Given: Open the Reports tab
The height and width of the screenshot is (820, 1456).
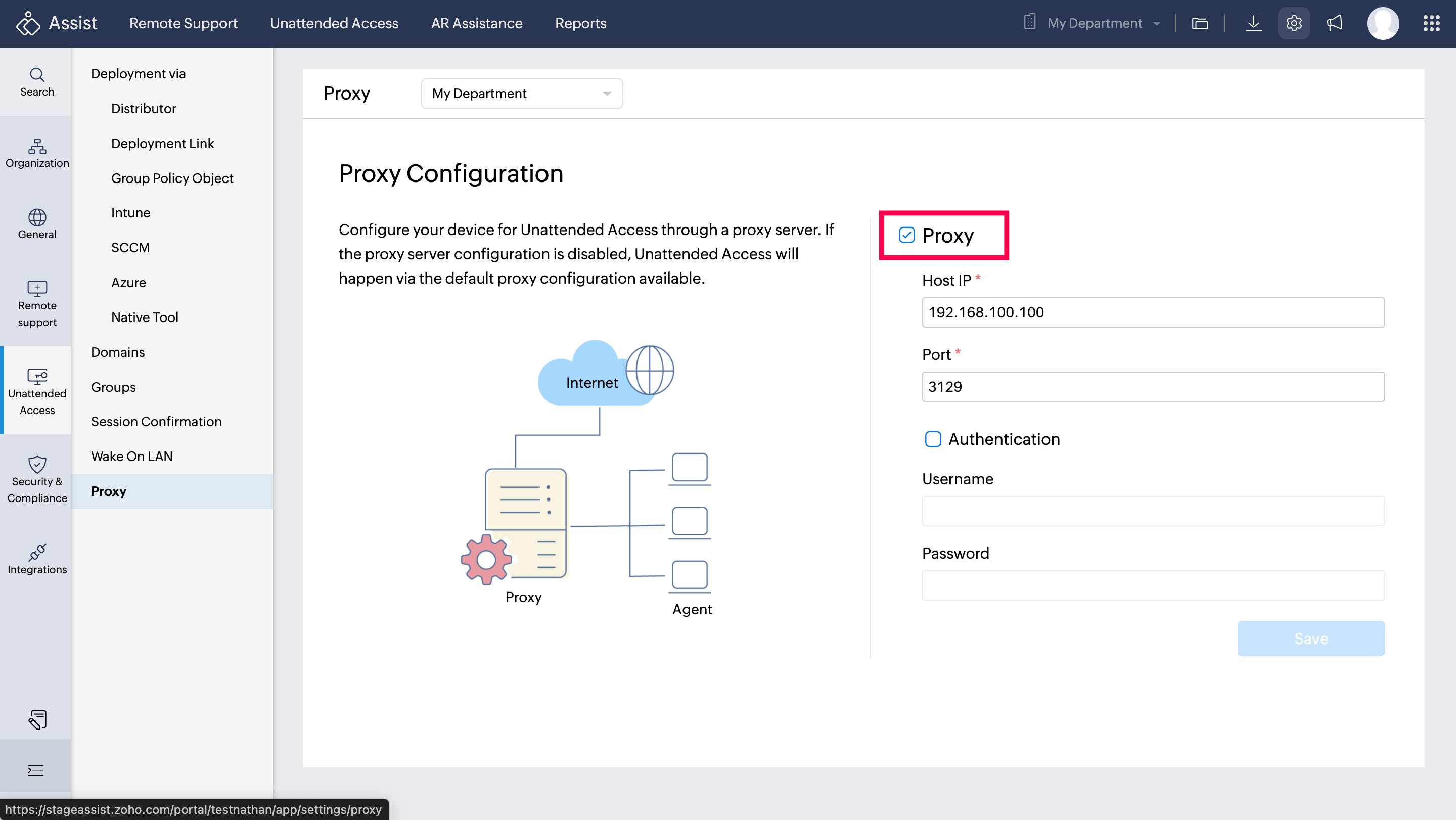Looking at the screenshot, I should [x=580, y=23].
